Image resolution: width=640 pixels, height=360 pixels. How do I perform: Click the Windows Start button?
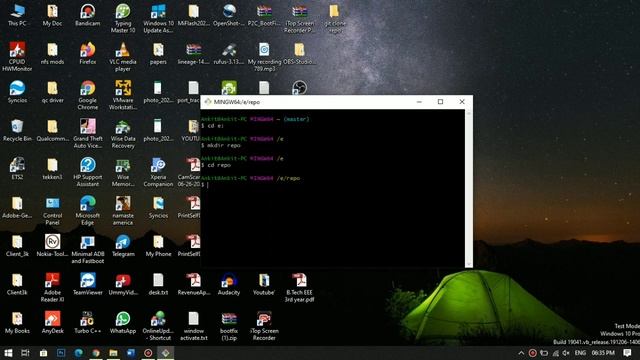point(8,353)
